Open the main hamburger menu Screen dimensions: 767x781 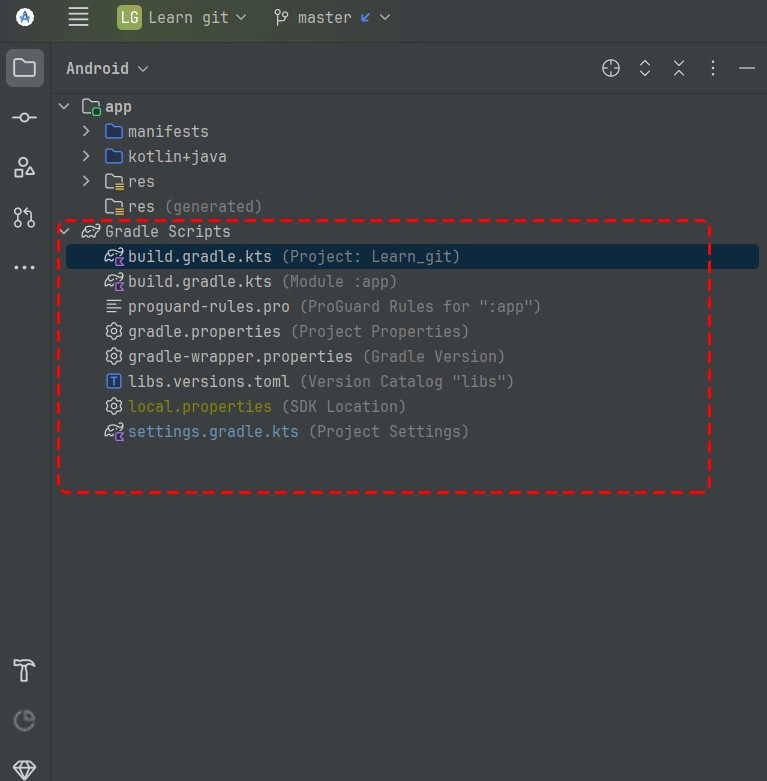coord(78,17)
